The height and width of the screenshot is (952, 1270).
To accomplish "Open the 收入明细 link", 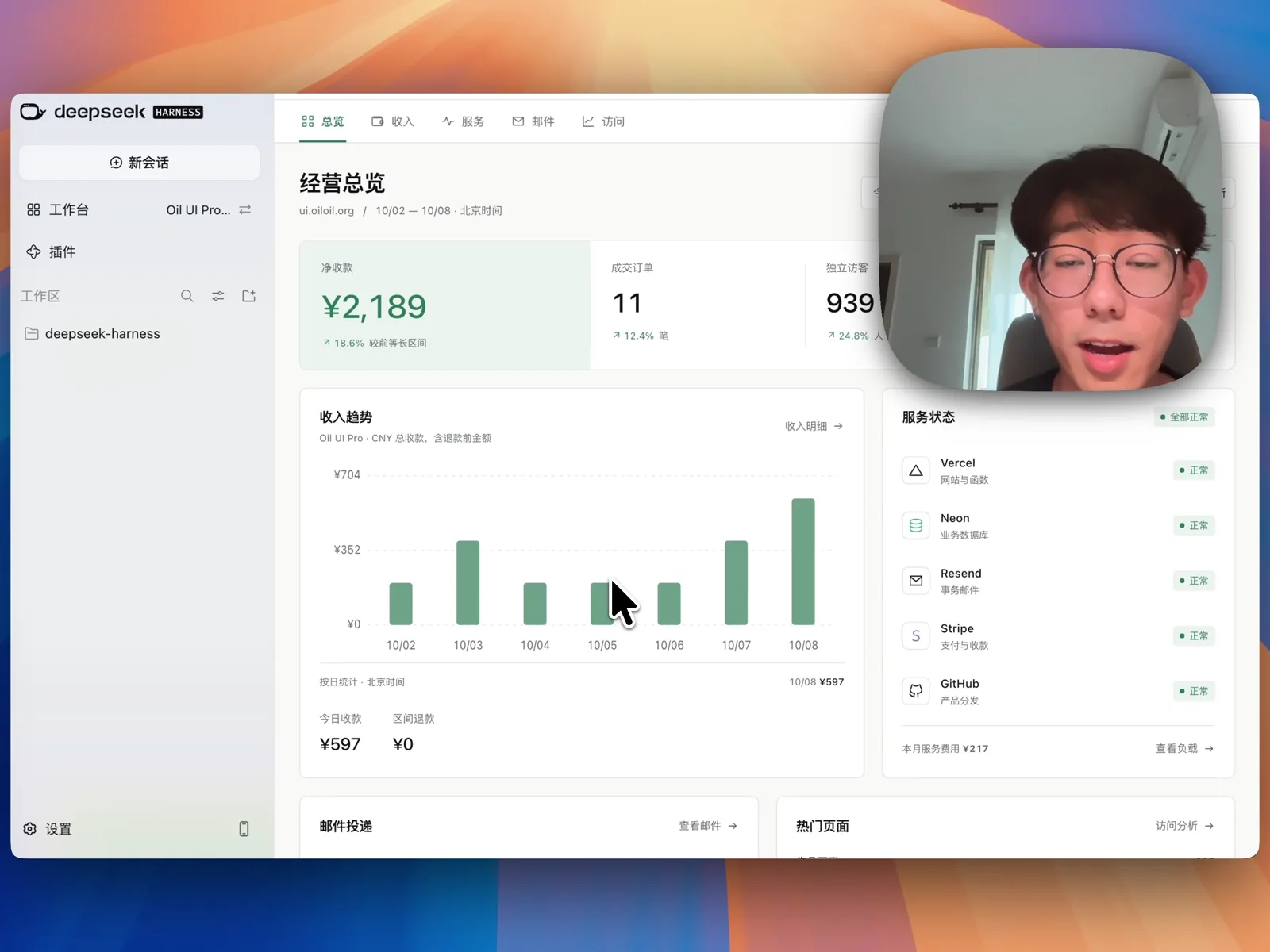I will [814, 426].
